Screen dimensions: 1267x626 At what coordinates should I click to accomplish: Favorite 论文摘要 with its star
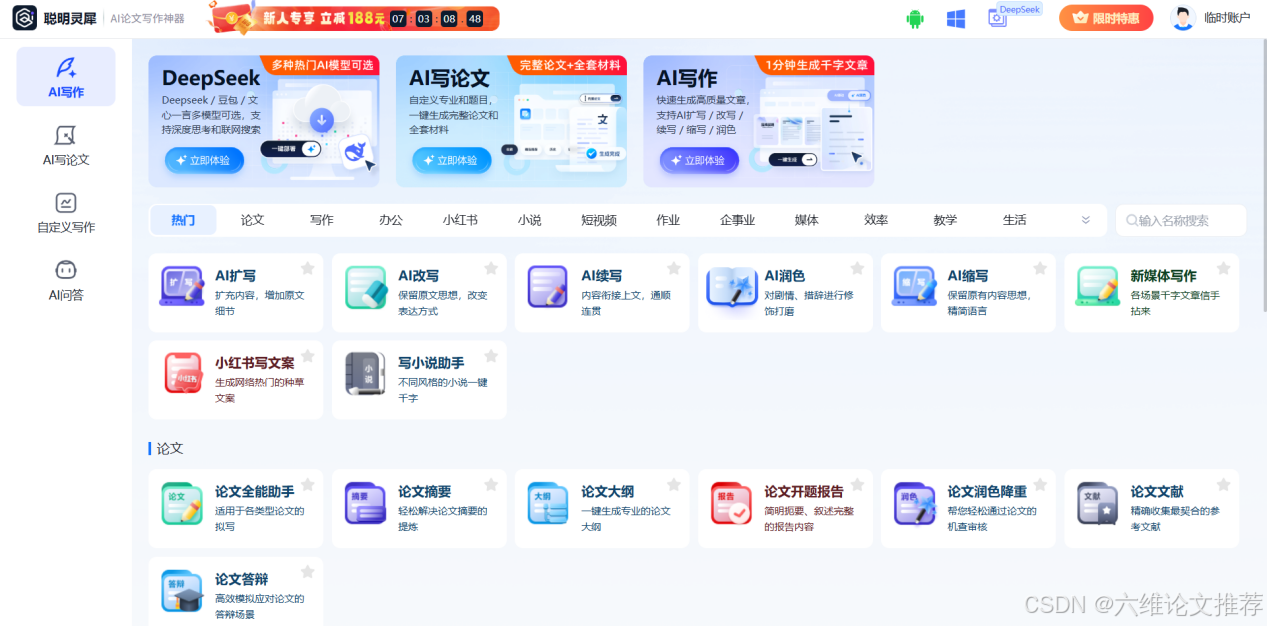coord(491,484)
